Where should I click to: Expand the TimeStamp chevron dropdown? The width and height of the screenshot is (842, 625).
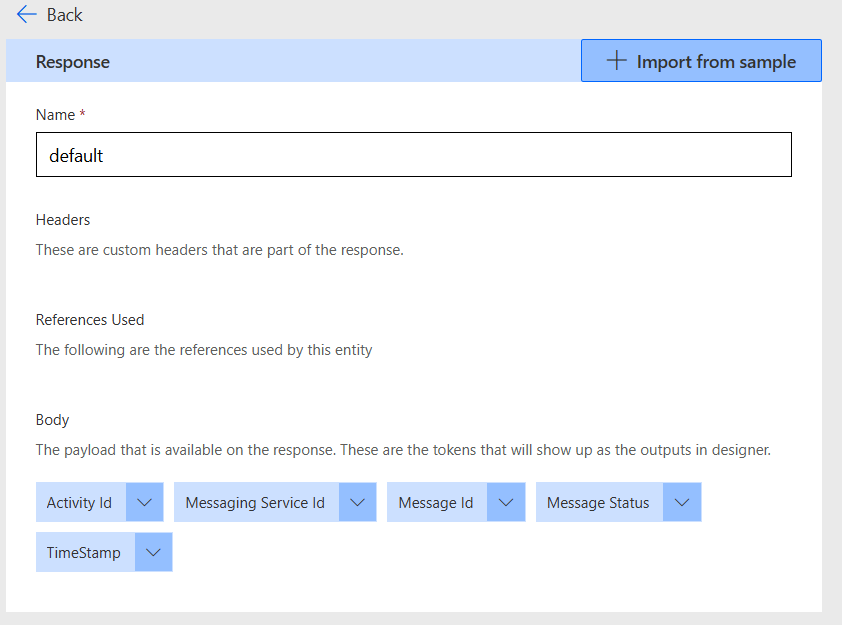point(153,553)
